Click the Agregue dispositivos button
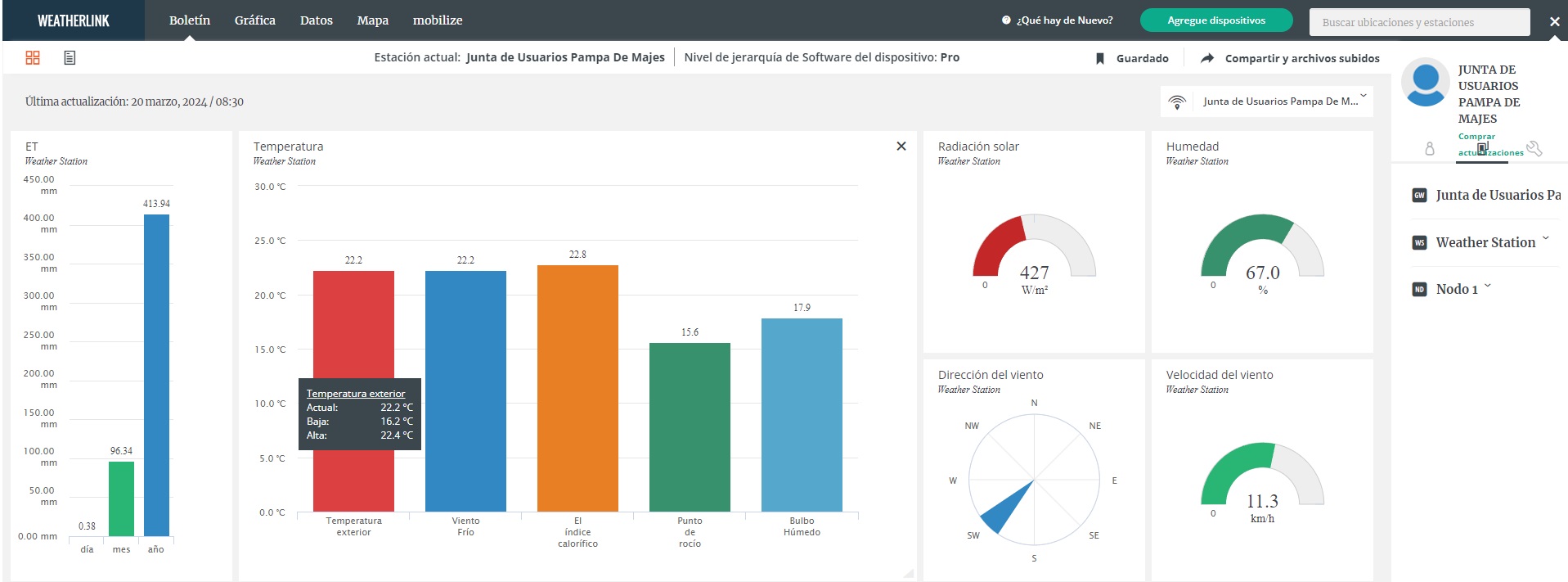Viewport: 1568px width, 582px height. pos(1215,20)
